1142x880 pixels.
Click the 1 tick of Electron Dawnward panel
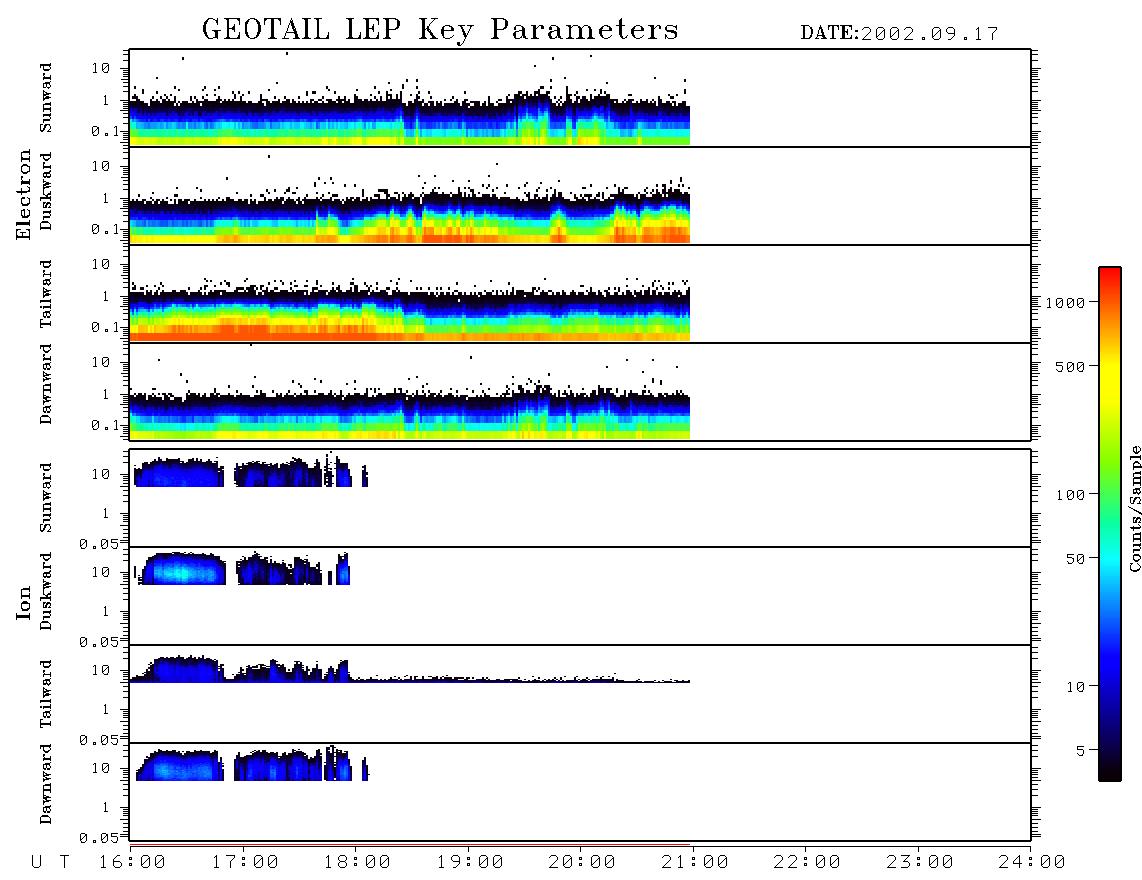click(x=106, y=394)
